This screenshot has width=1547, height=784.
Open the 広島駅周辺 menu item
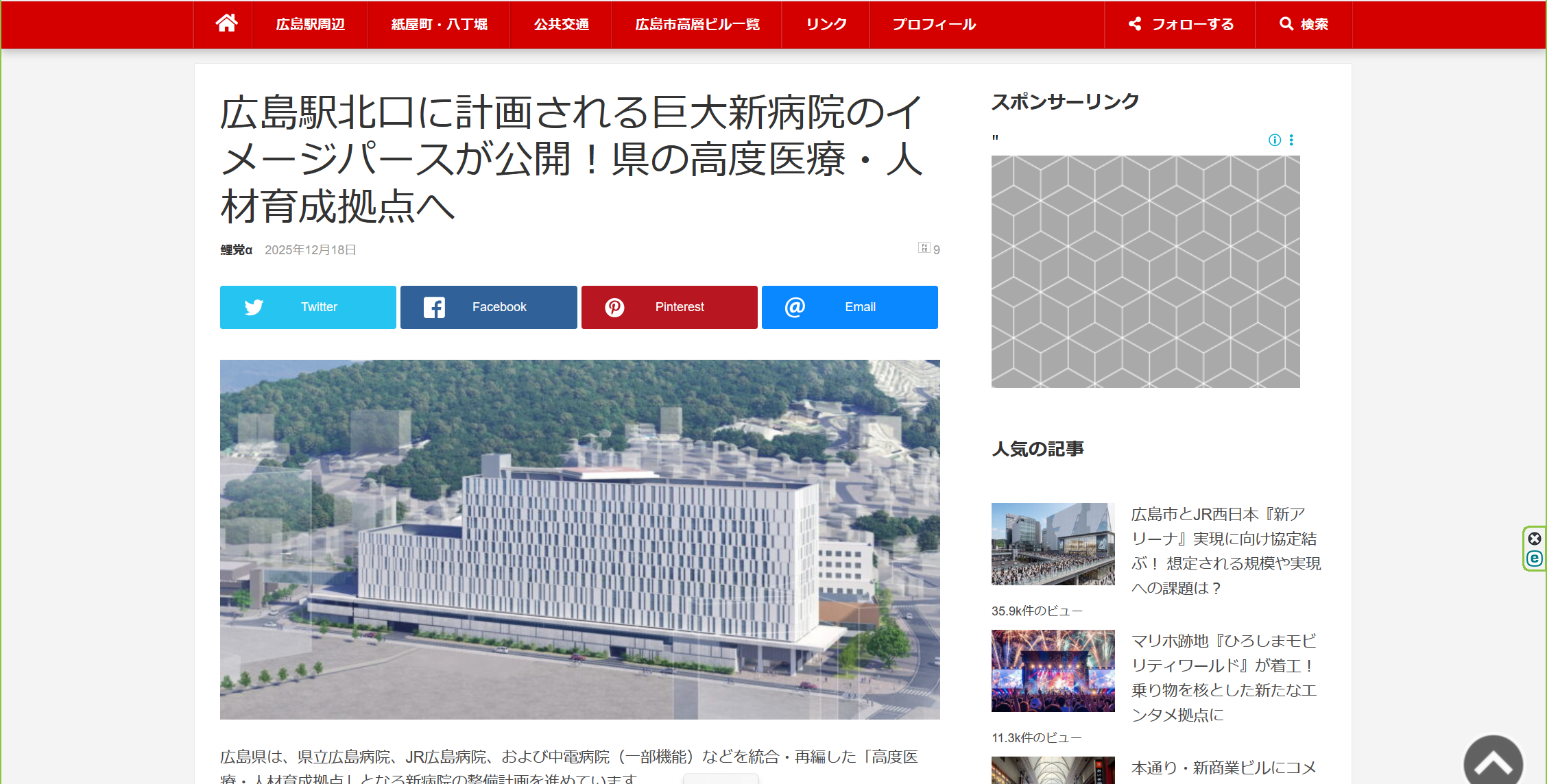pyautogui.click(x=310, y=24)
